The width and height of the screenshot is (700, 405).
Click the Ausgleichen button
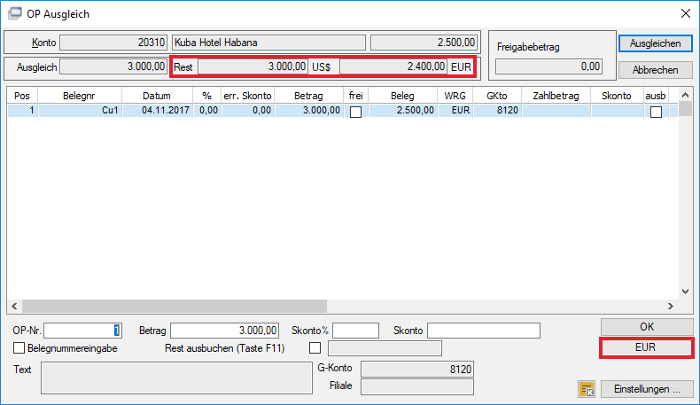tap(655, 44)
